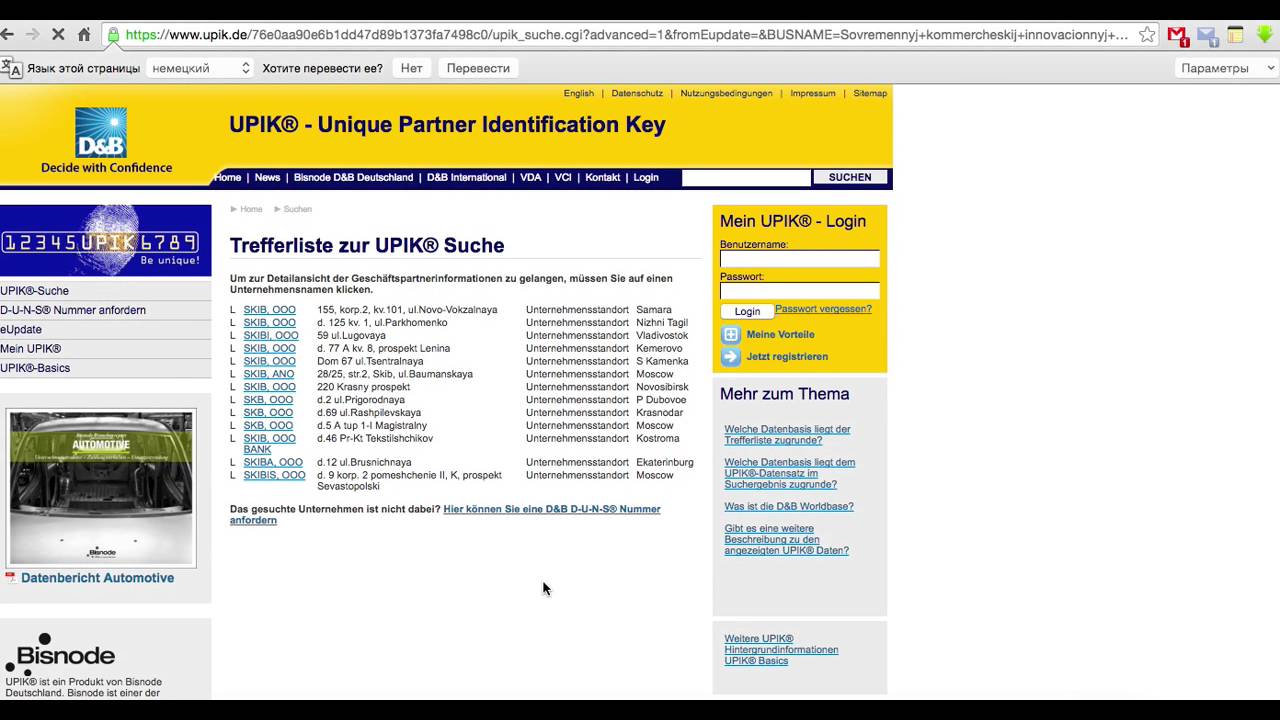Open the Gmail extension icon

point(1178,35)
